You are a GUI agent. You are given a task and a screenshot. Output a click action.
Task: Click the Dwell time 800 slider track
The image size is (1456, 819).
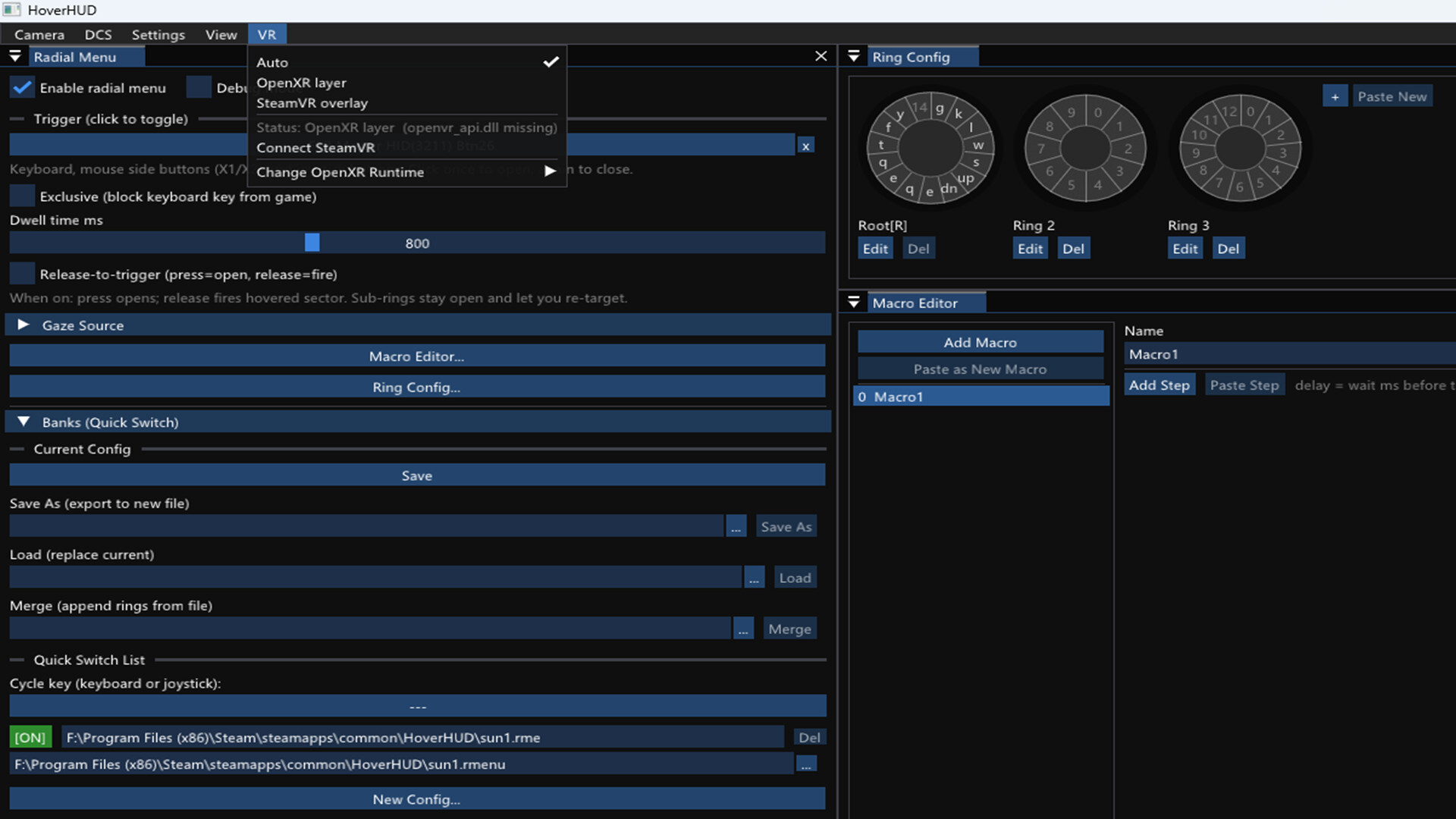tap(417, 243)
